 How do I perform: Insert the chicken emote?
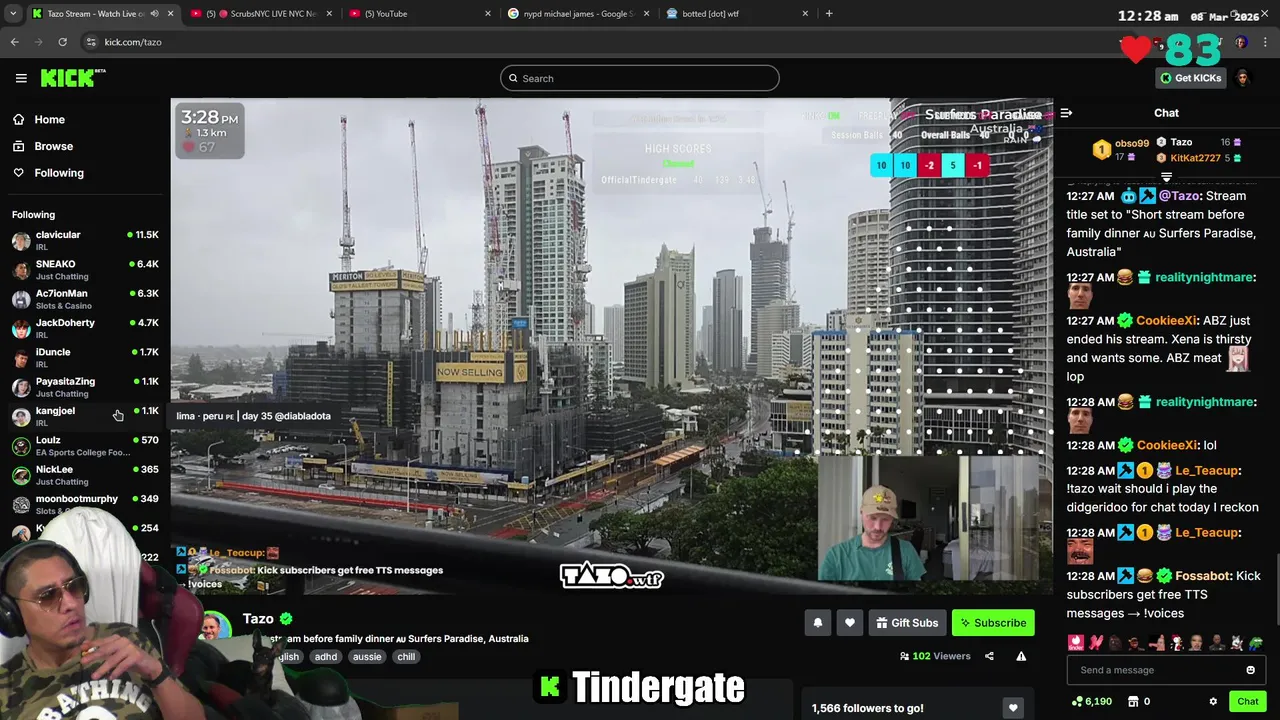1176,642
